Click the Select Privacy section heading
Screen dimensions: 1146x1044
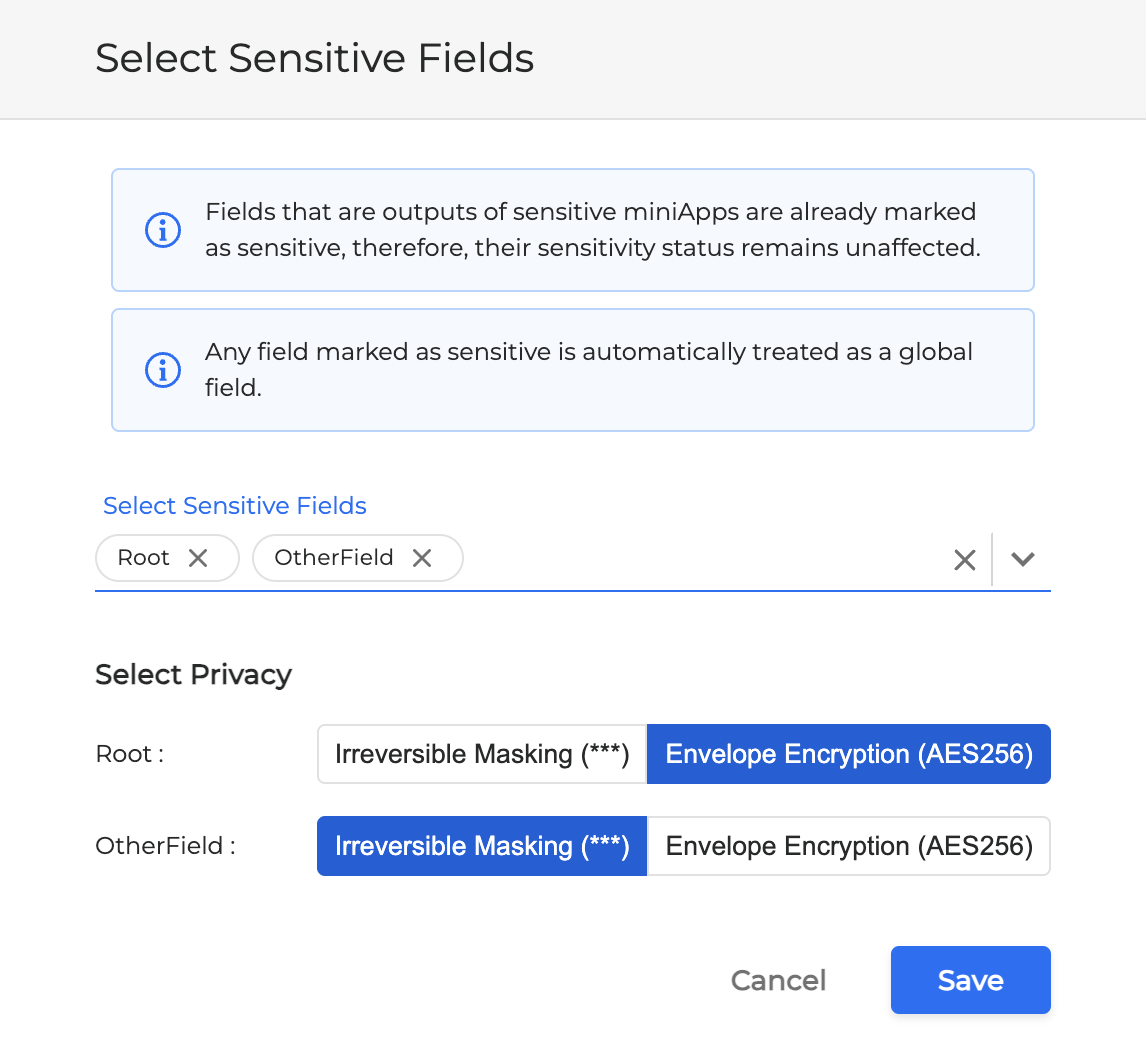click(192, 675)
